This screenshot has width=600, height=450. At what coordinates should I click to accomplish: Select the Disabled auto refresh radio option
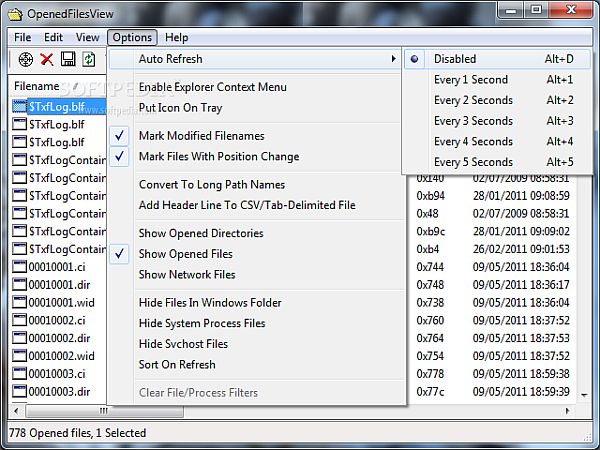coord(497,59)
